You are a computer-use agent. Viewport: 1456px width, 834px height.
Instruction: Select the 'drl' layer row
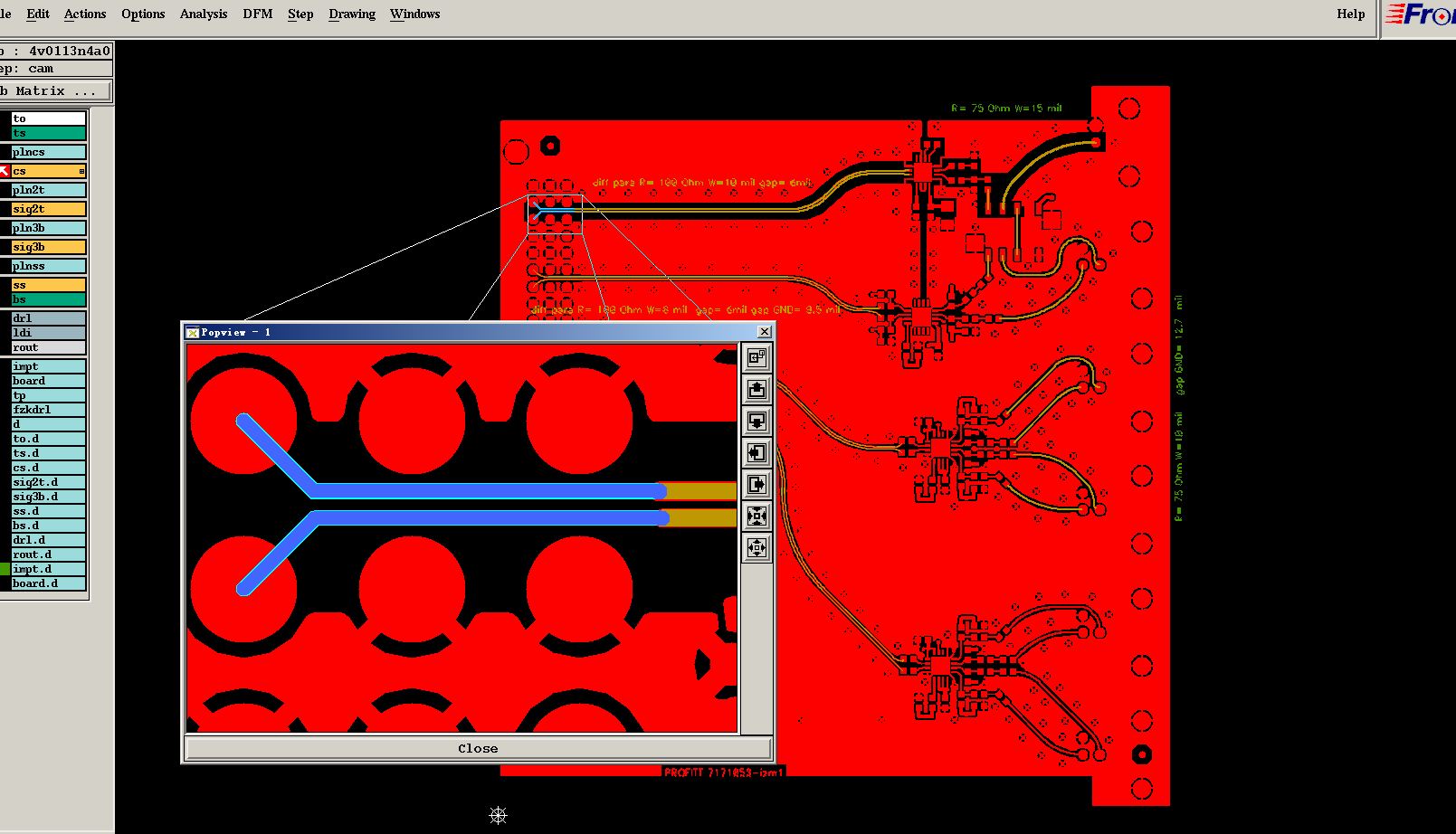coord(49,318)
